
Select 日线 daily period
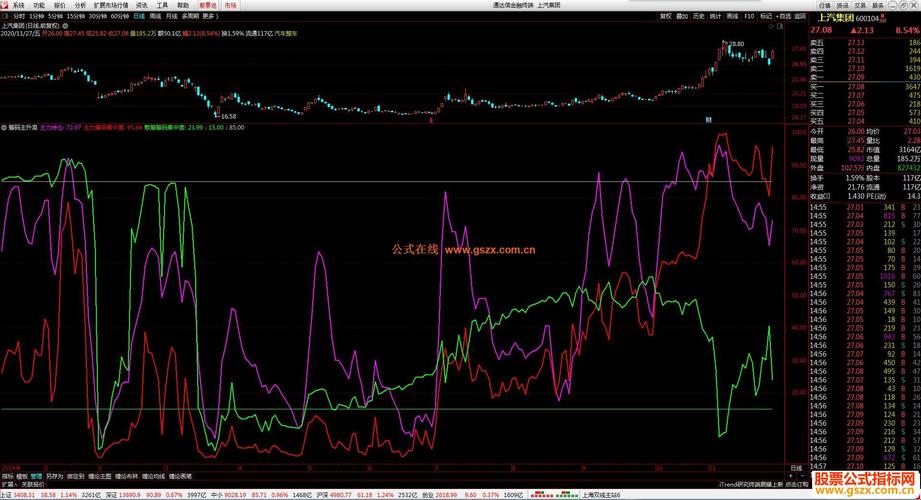(139, 16)
